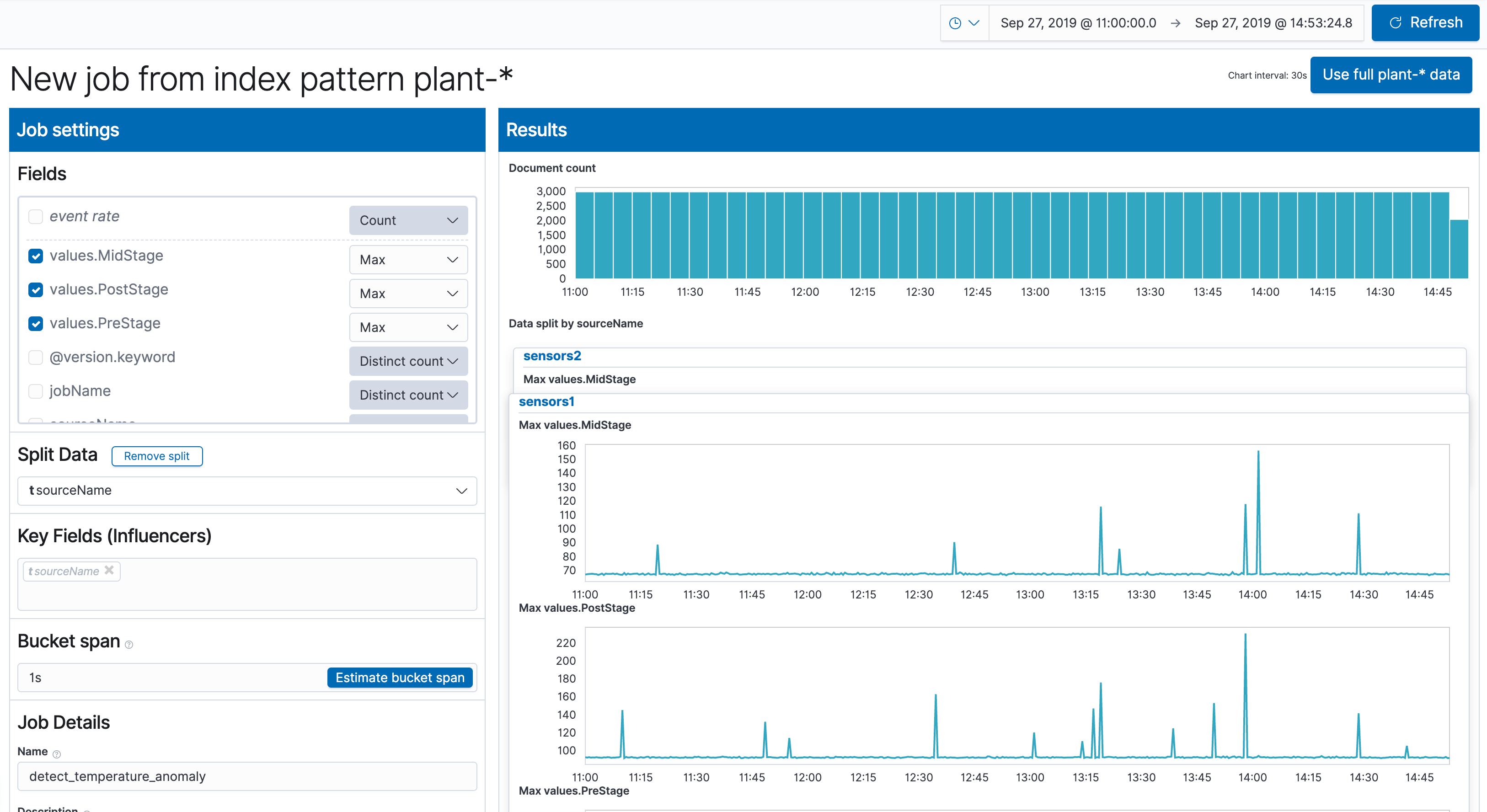Open the values.MidStage Max aggregation dropdown
The height and width of the screenshot is (812, 1487).
click(x=408, y=260)
